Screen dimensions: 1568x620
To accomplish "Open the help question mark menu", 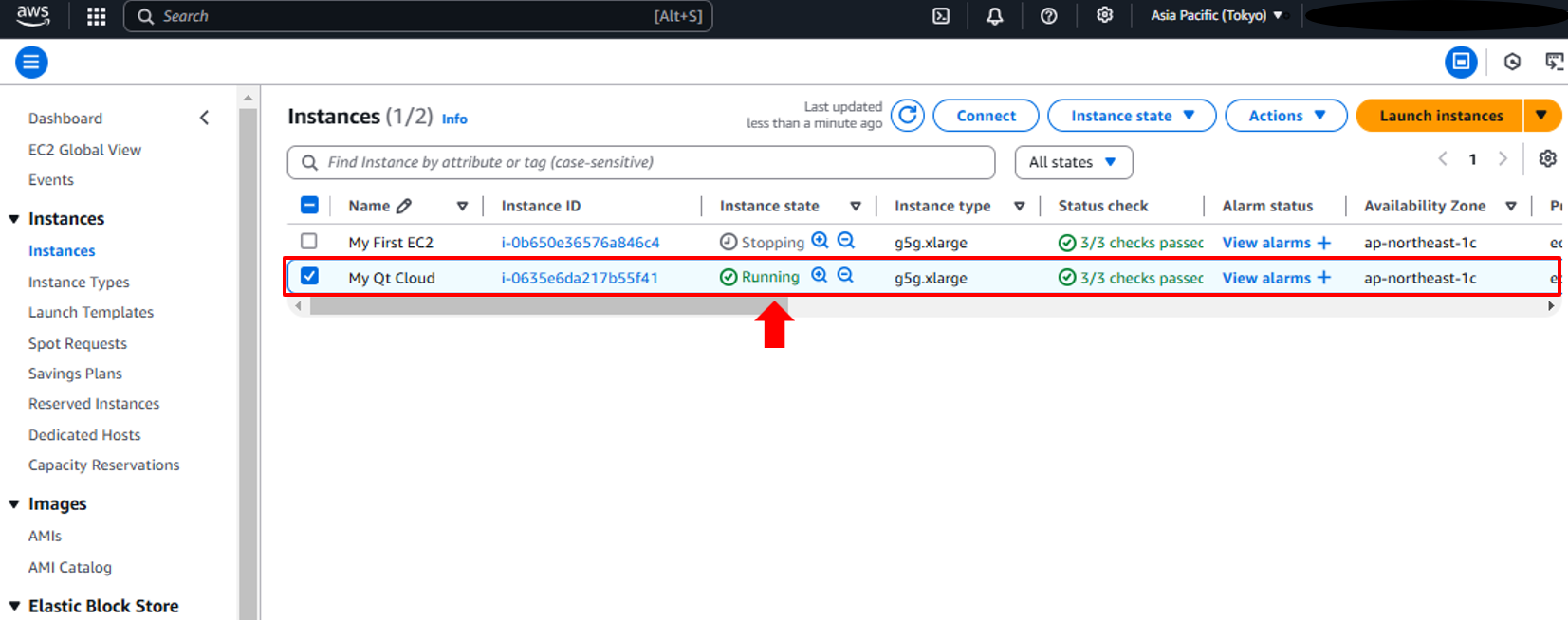I will pyautogui.click(x=1048, y=16).
